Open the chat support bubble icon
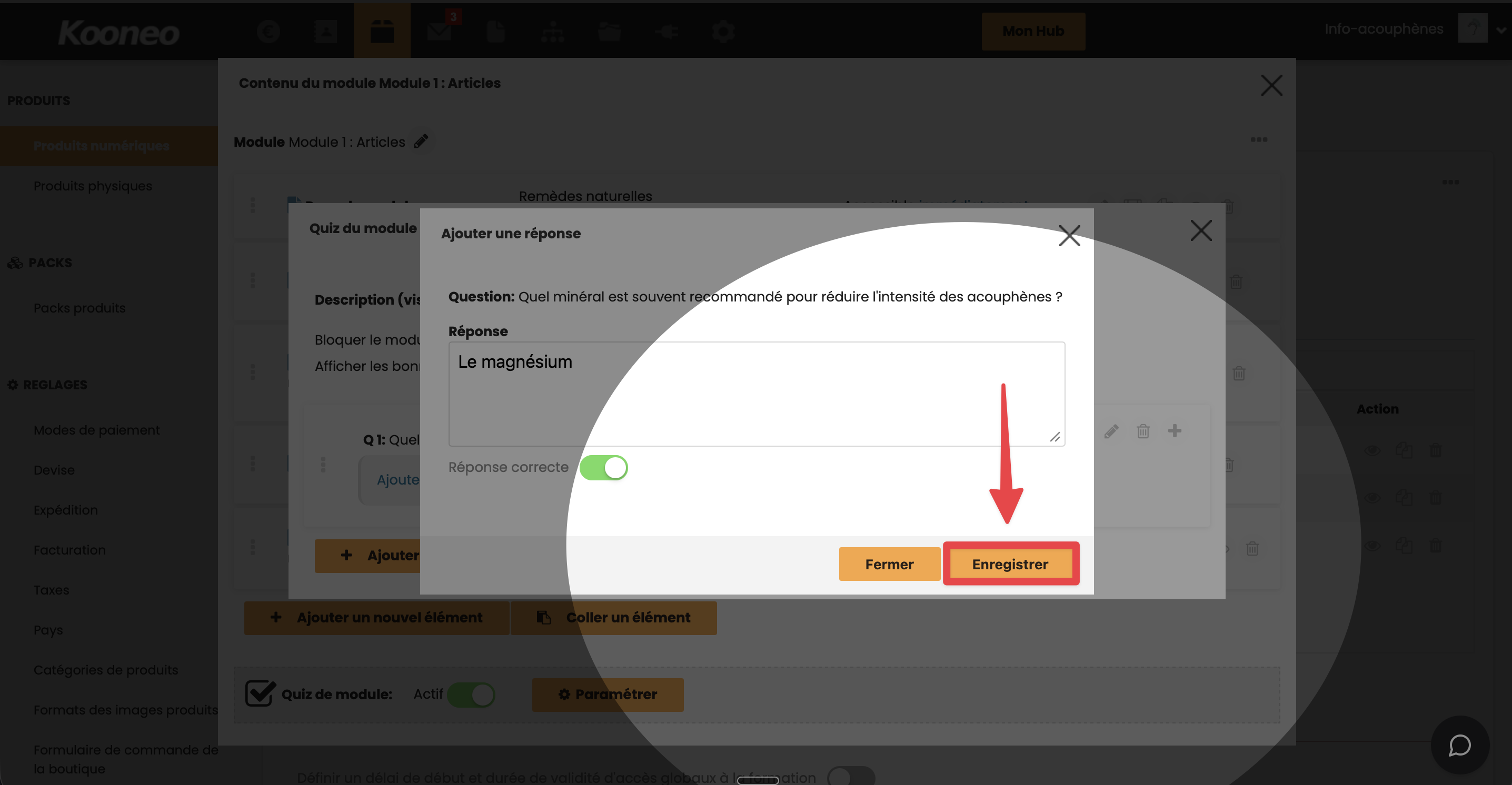 (x=1459, y=745)
